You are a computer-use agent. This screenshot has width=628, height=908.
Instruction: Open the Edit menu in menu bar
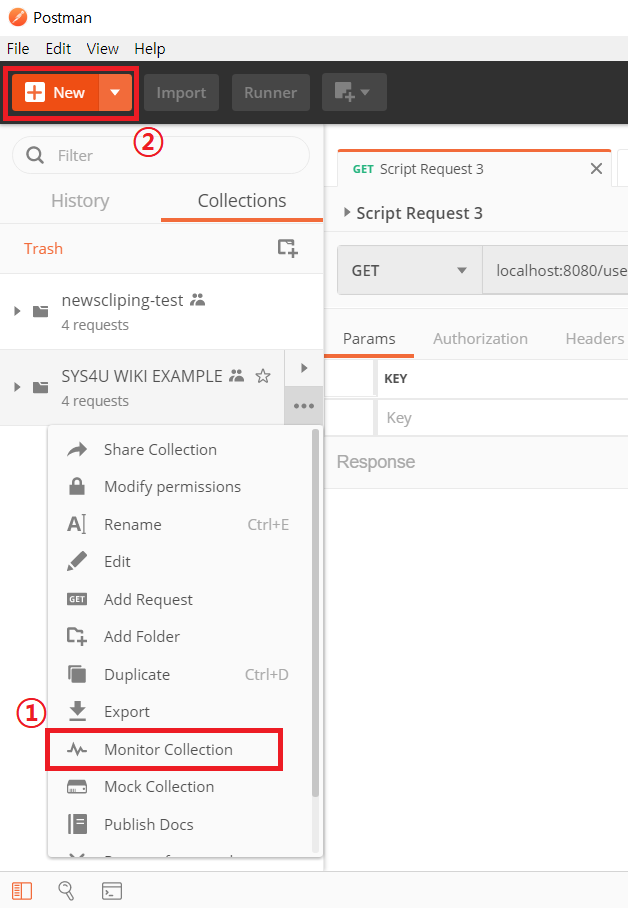coord(58,49)
